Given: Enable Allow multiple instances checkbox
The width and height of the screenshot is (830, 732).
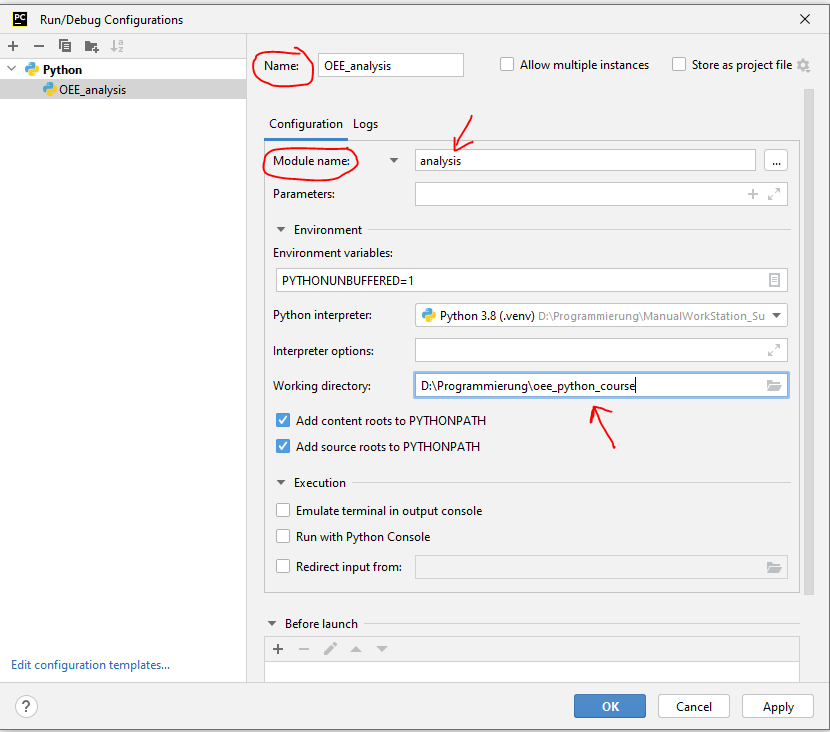Looking at the screenshot, I should [508, 65].
